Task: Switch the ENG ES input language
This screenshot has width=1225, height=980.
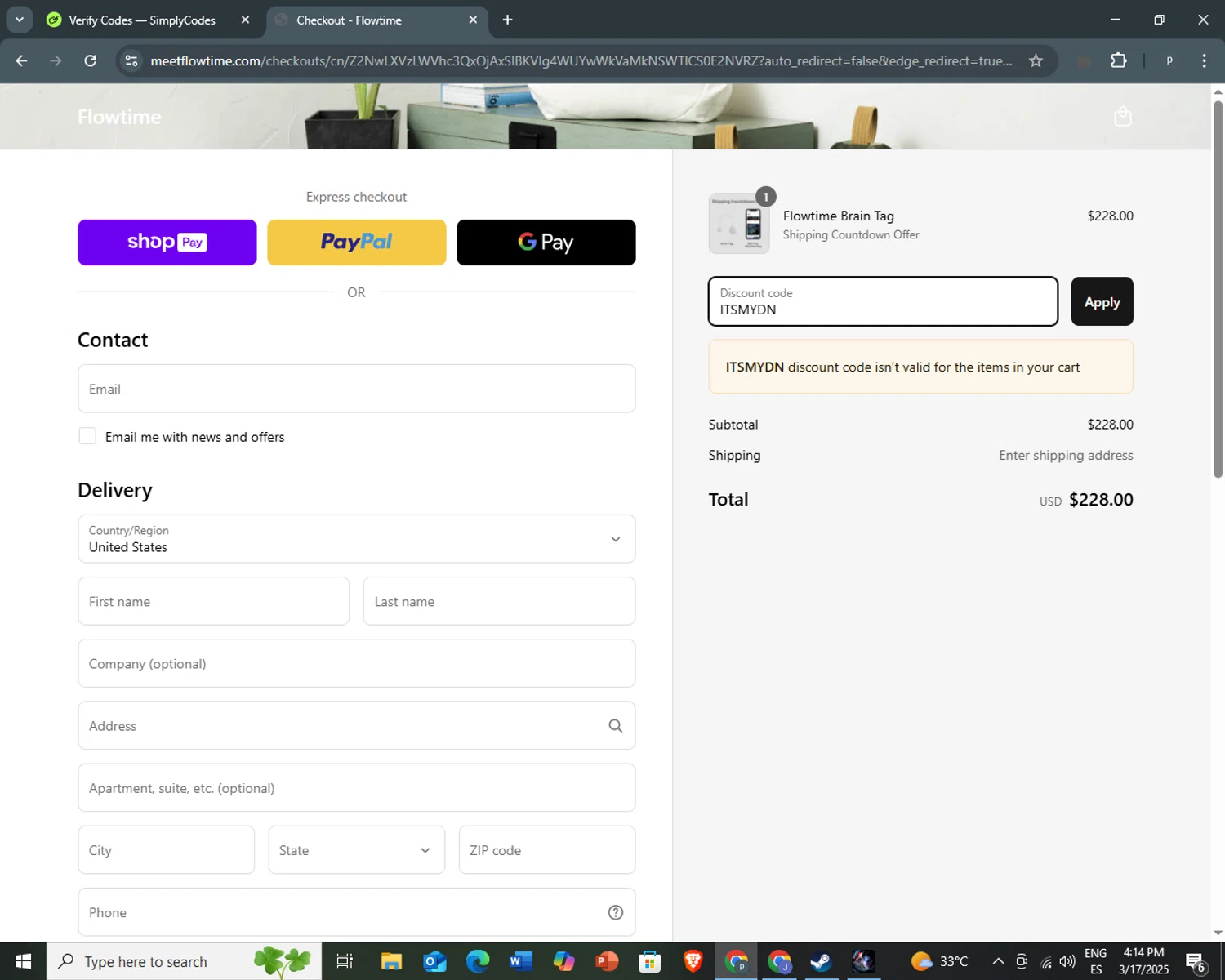Action: 1096,961
